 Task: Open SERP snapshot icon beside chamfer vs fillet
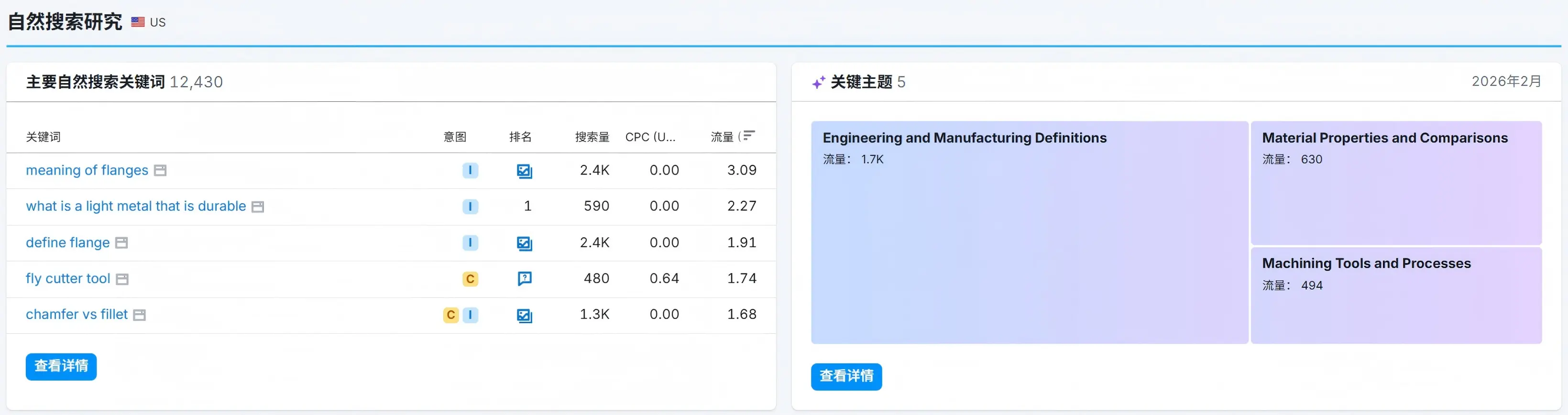pos(139,315)
